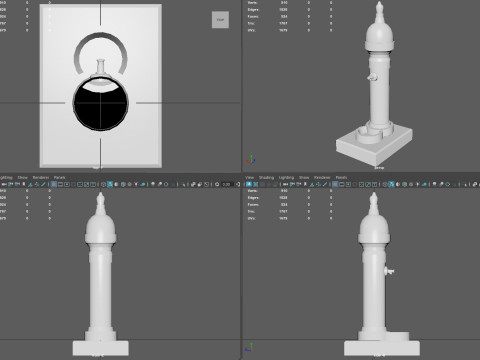Toggle Grid display in lower-left panel toolbar
This screenshot has height=360, width=480.
point(53,184)
